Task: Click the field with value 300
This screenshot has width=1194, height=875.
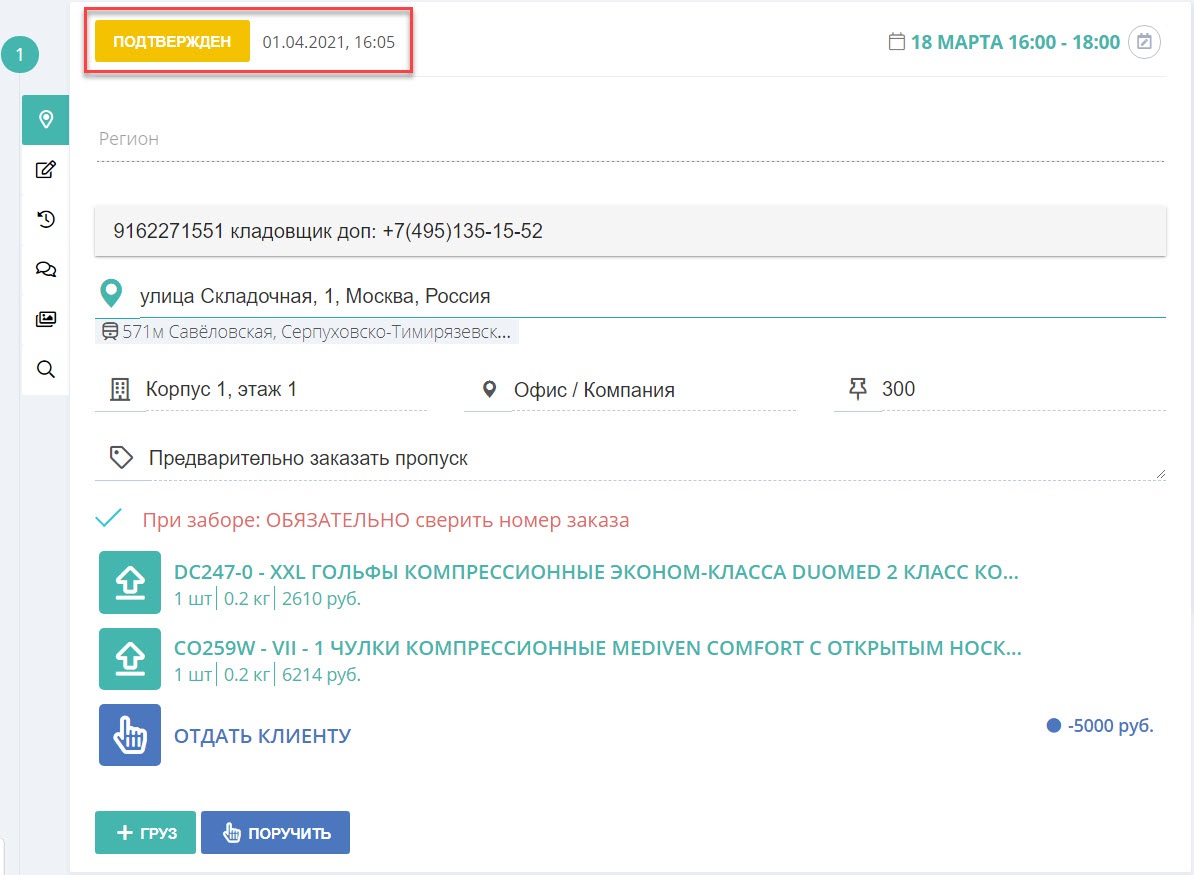Action: [x=1023, y=389]
